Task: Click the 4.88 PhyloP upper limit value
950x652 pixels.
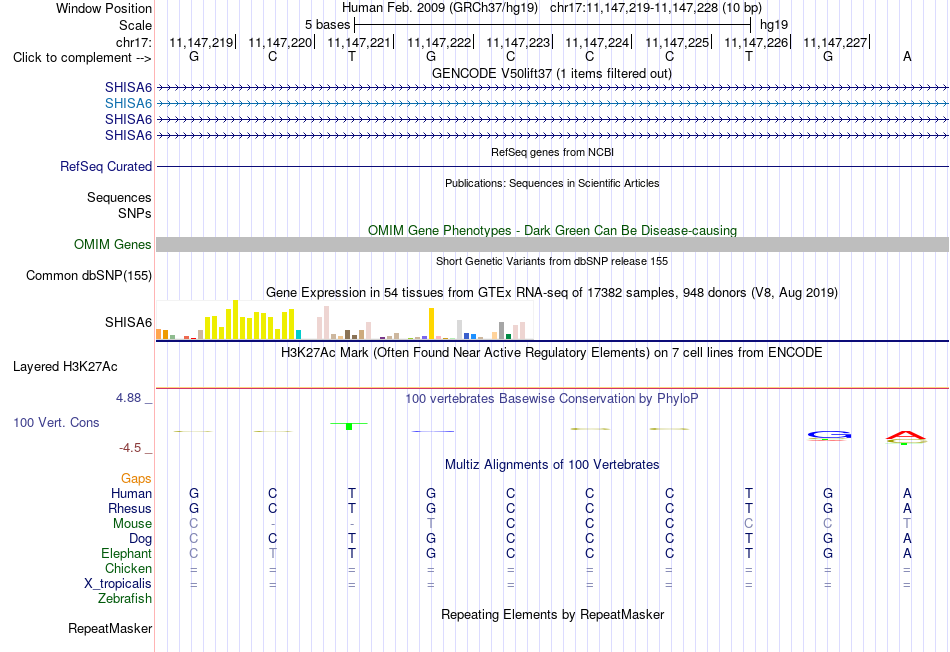Action: tap(128, 398)
